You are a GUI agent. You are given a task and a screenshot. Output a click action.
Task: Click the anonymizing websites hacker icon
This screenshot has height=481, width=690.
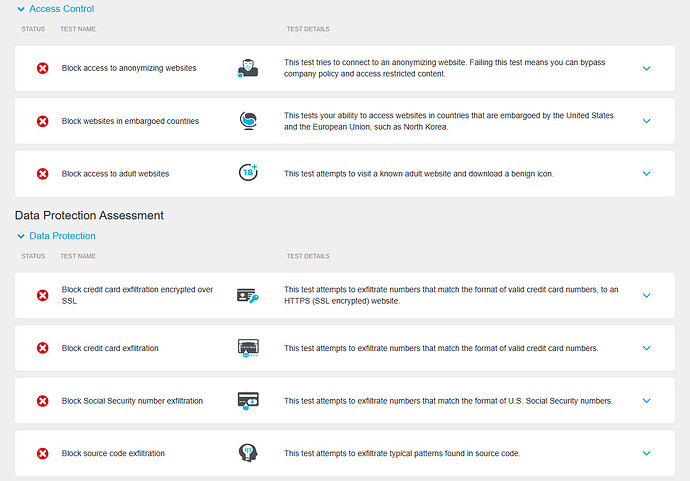point(248,68)
